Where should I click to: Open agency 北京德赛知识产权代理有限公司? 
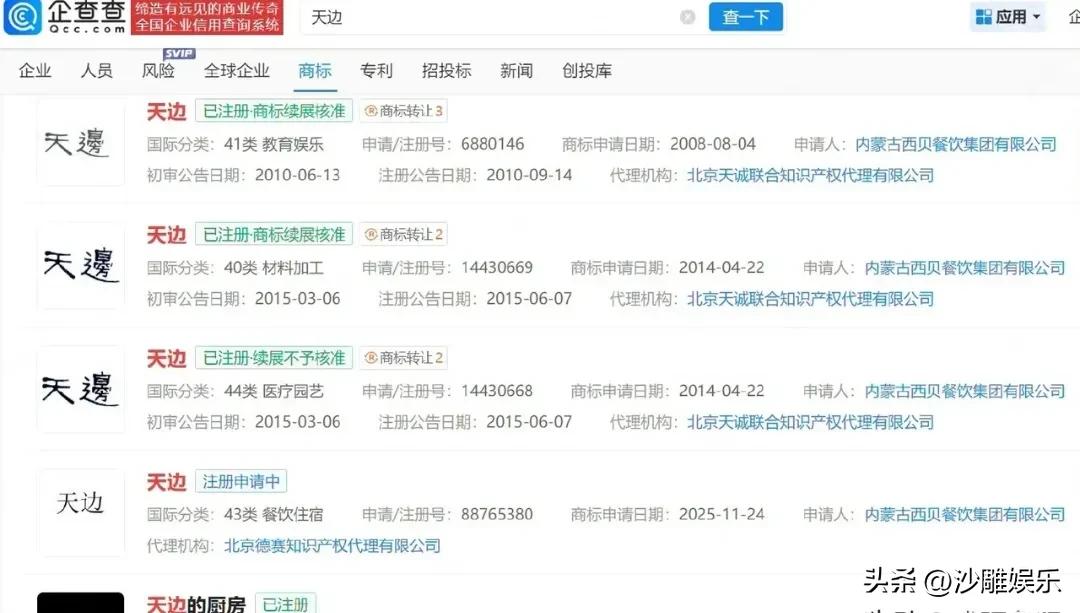click(x=332, y=546)
